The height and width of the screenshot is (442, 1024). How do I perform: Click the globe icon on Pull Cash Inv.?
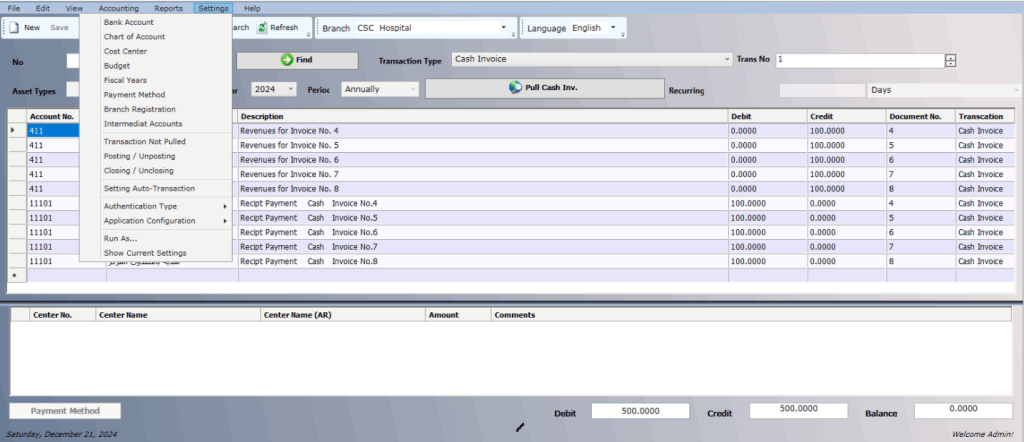pos(516,88)
